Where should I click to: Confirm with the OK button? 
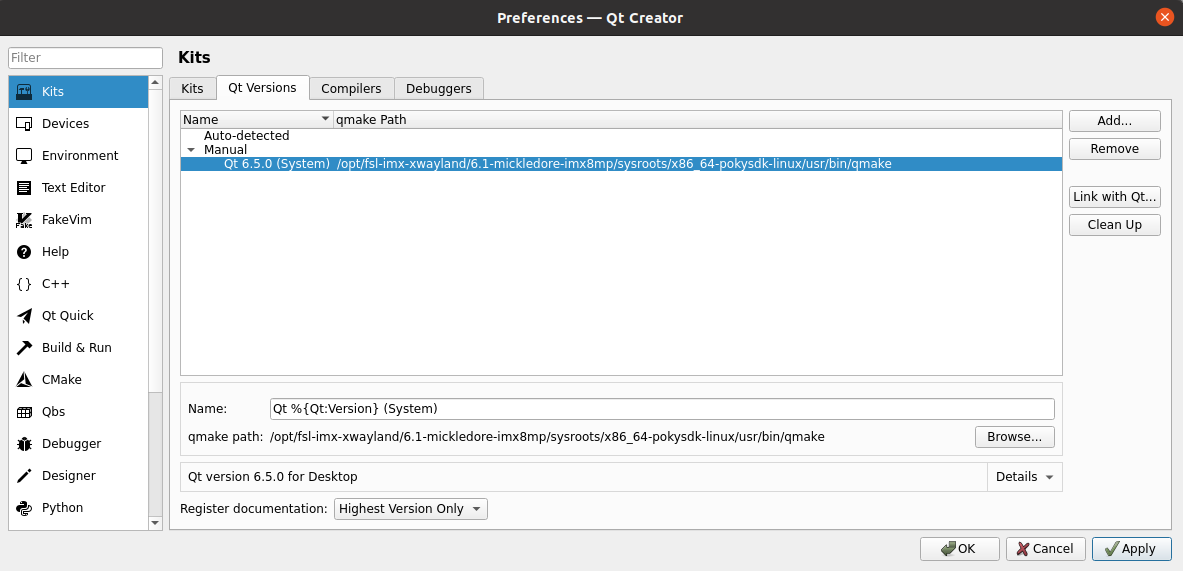tap(960, 549)
